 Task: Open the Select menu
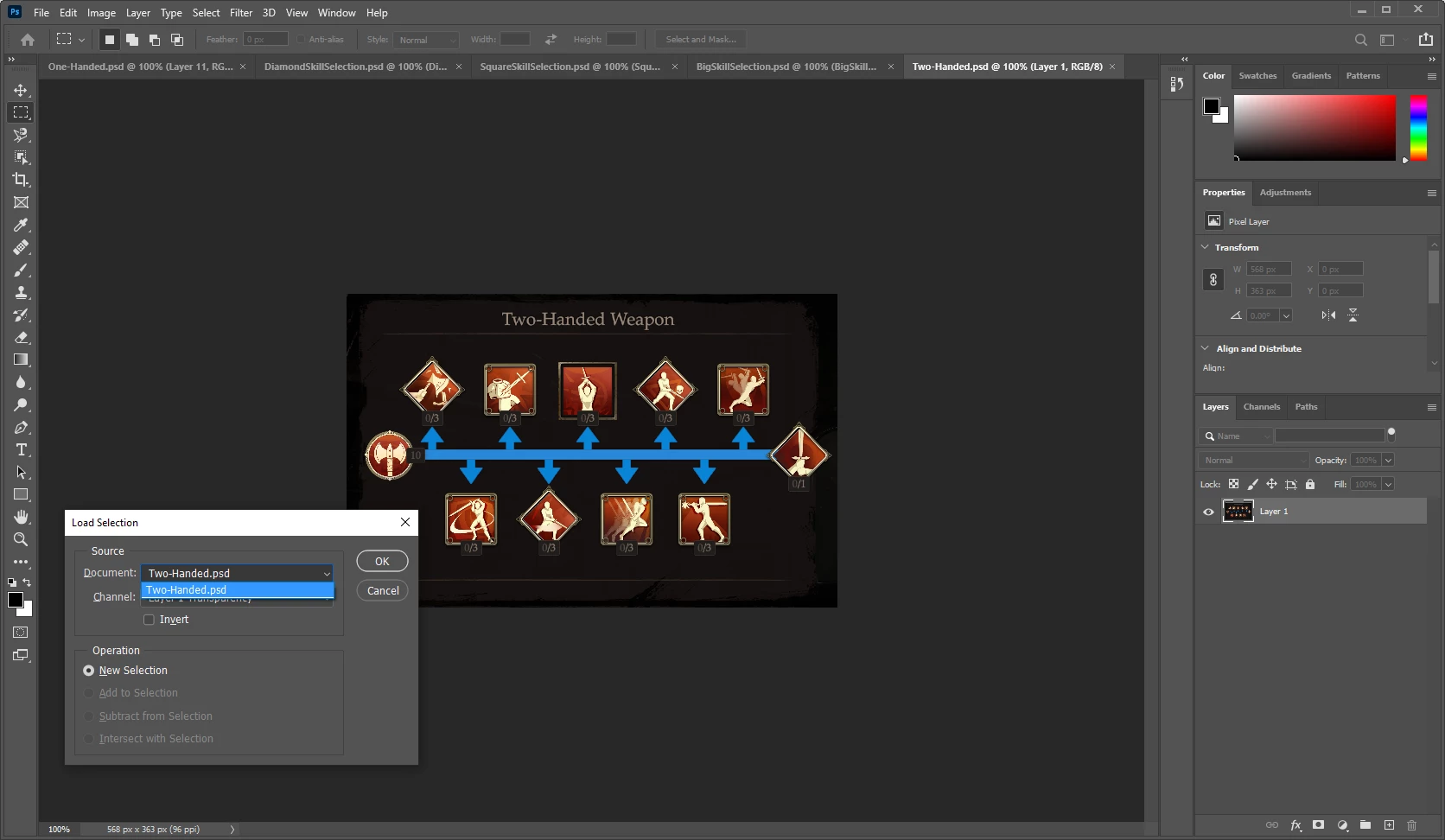click(206, 13)
